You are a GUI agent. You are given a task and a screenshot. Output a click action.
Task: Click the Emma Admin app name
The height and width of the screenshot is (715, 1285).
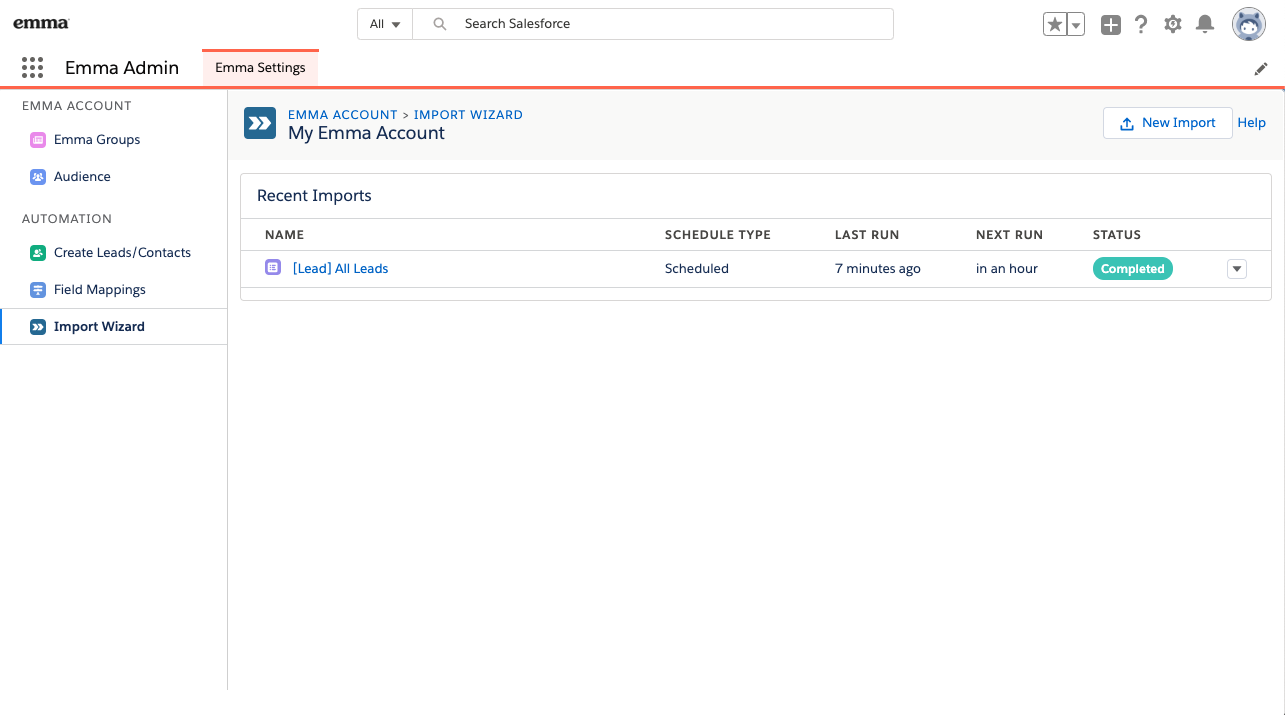click(x=122, y=68)
